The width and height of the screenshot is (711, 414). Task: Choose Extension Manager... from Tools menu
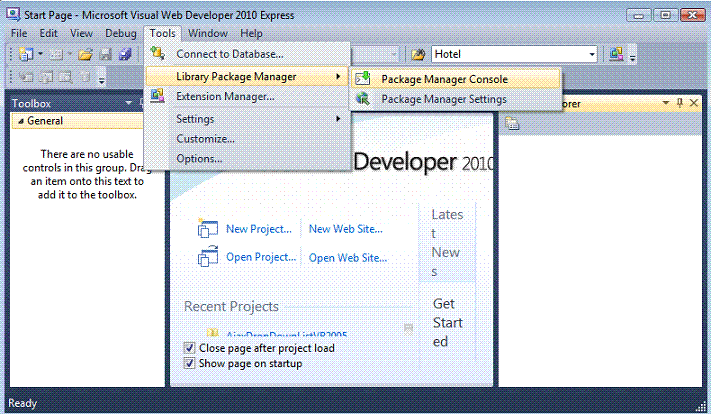(248, 97)
